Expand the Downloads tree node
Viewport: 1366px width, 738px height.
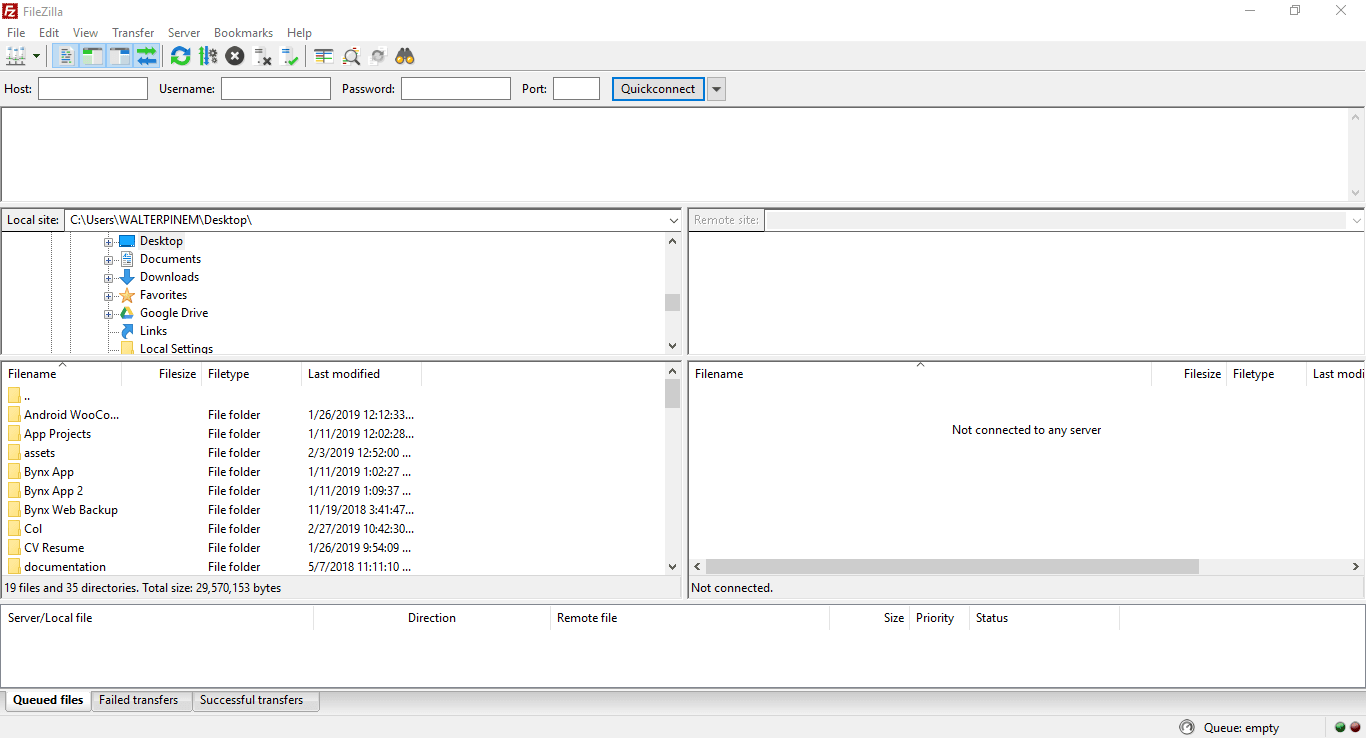click(109, 278)
